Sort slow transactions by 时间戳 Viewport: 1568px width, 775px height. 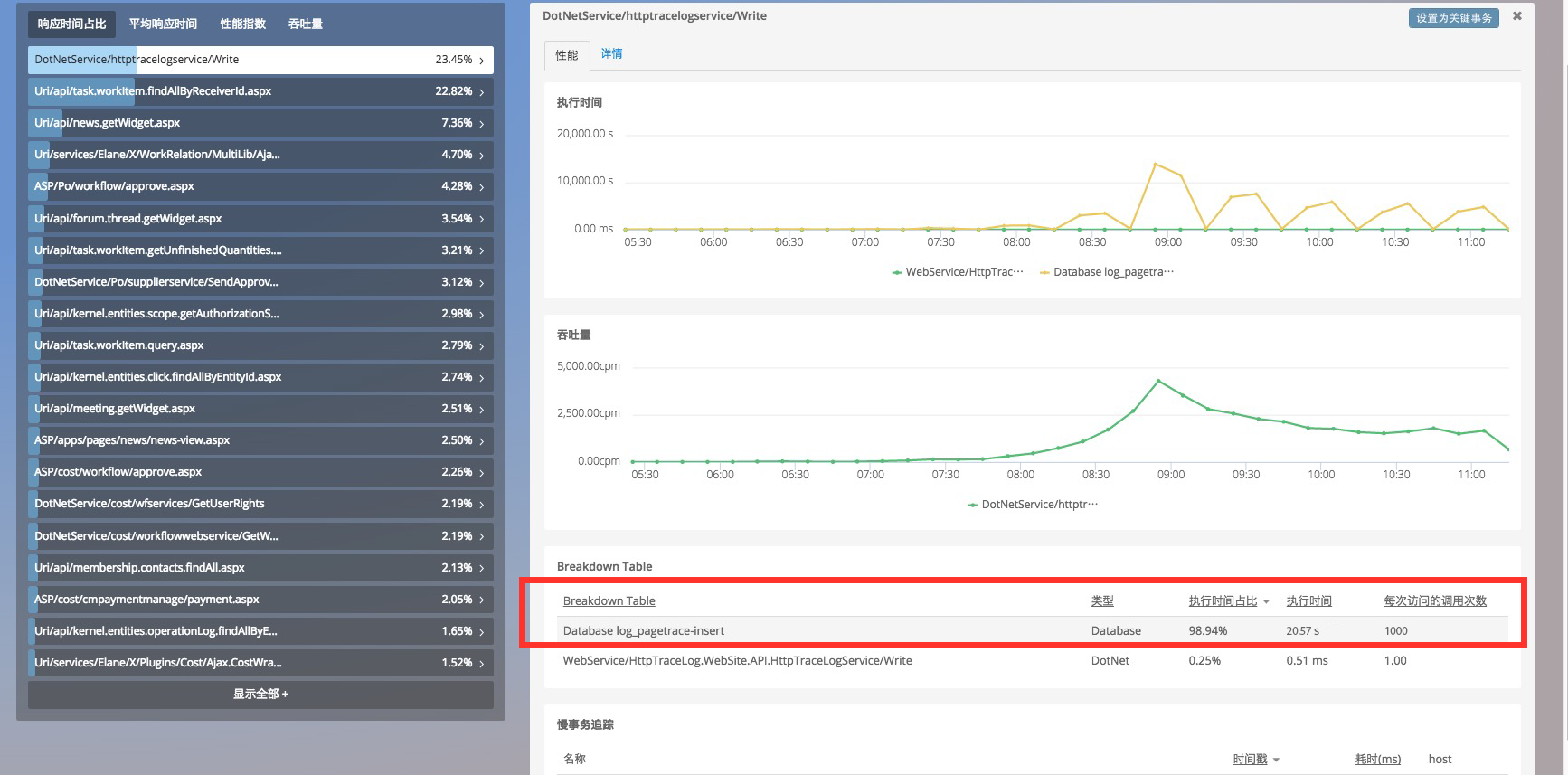click(1250, 760)
